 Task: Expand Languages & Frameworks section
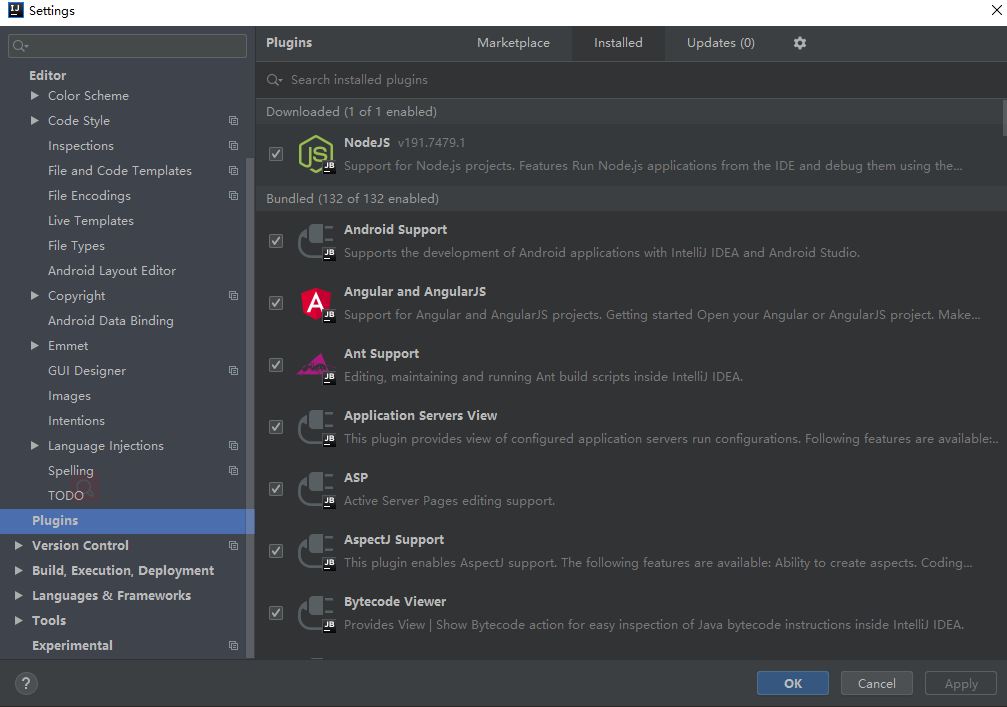tap(19, 595)
